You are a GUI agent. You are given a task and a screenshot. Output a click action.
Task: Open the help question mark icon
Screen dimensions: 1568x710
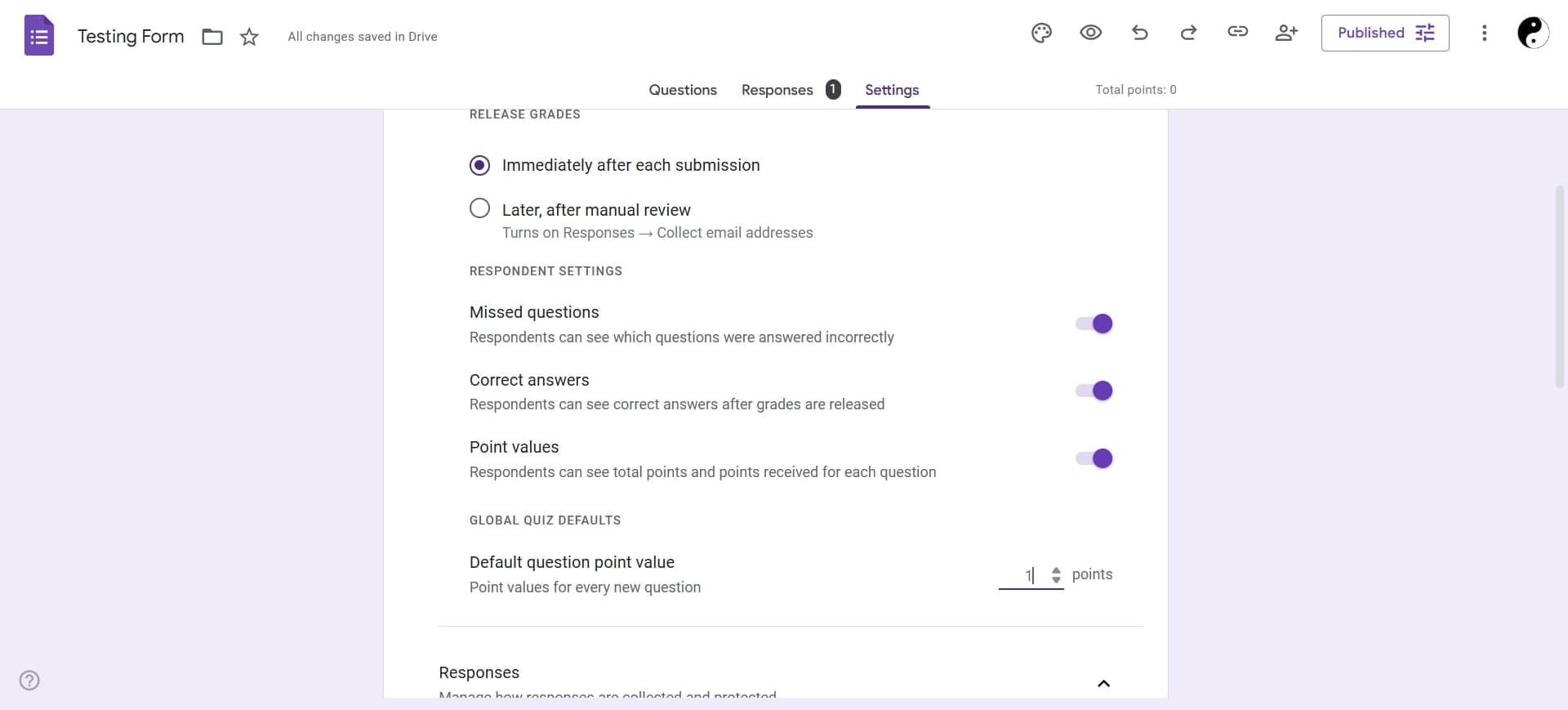[29, 681]
